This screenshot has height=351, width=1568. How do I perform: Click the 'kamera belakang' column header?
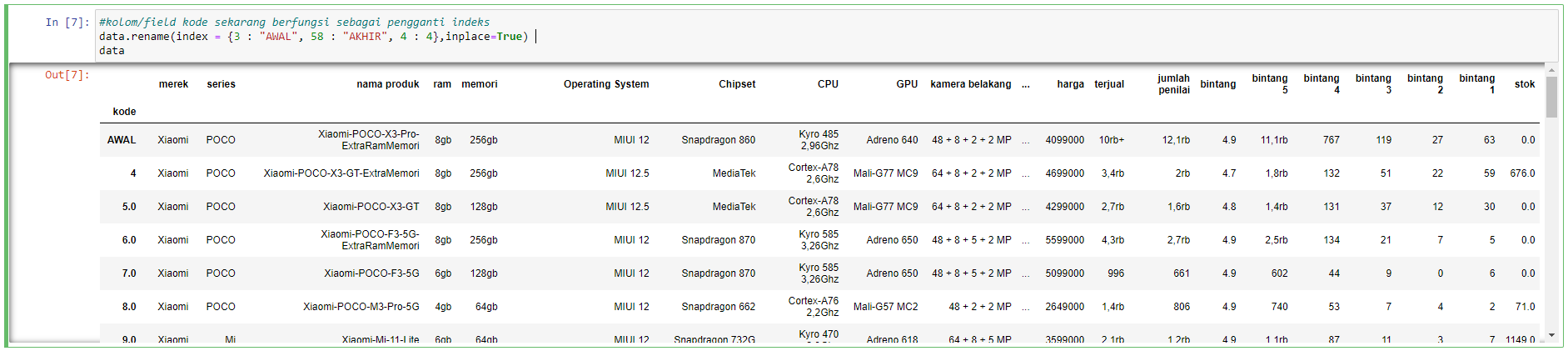971,84
